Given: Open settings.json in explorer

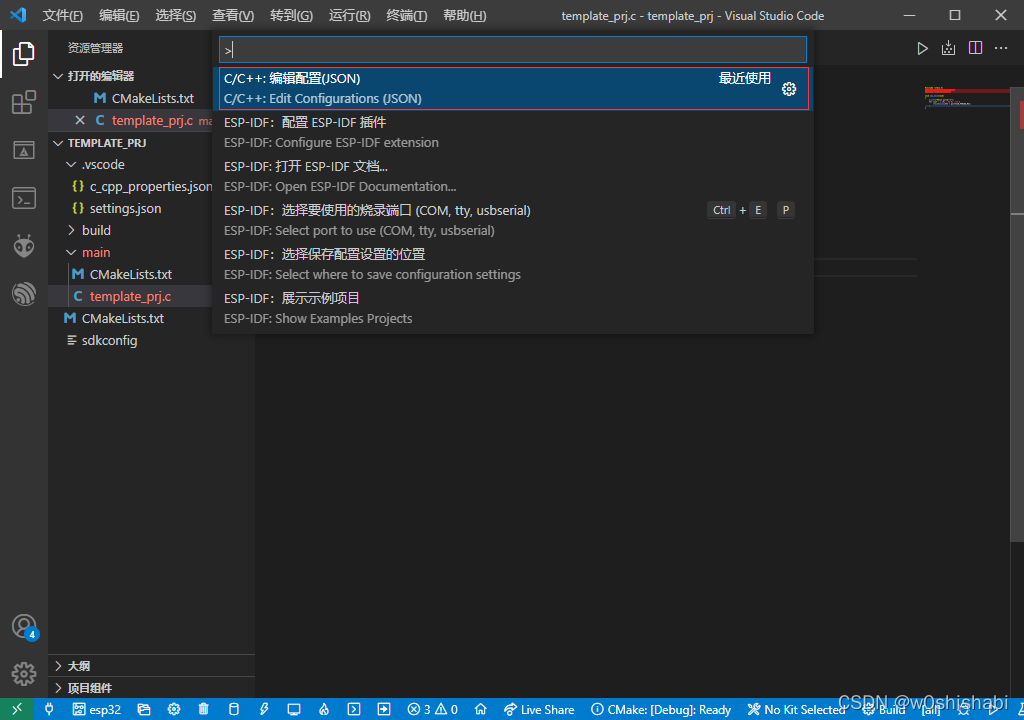Looking at the screenshot, I should pyautogui.click(x=116, y=208).
